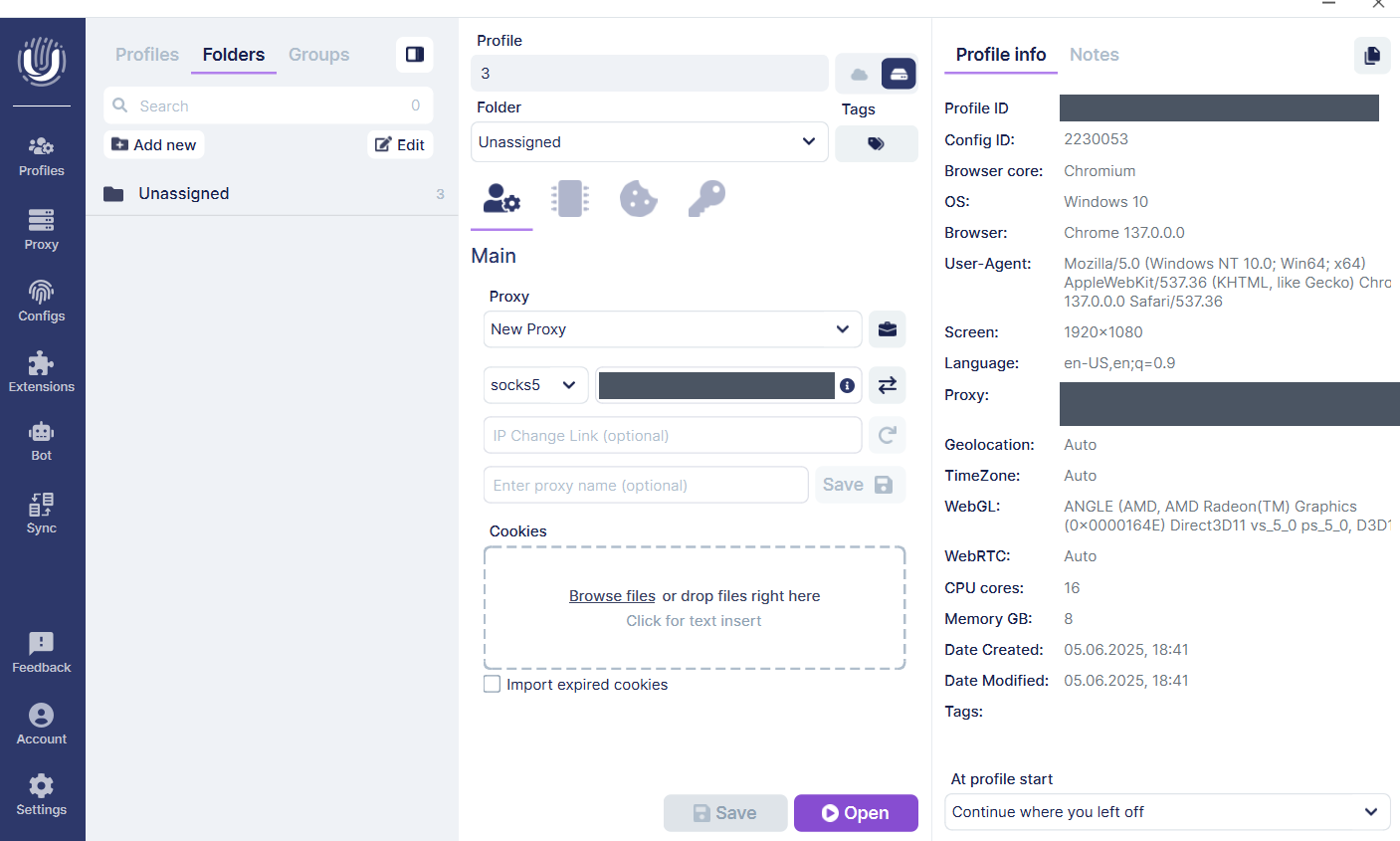Toggle Import expired cookies checkbox

[x=492, y=684]
